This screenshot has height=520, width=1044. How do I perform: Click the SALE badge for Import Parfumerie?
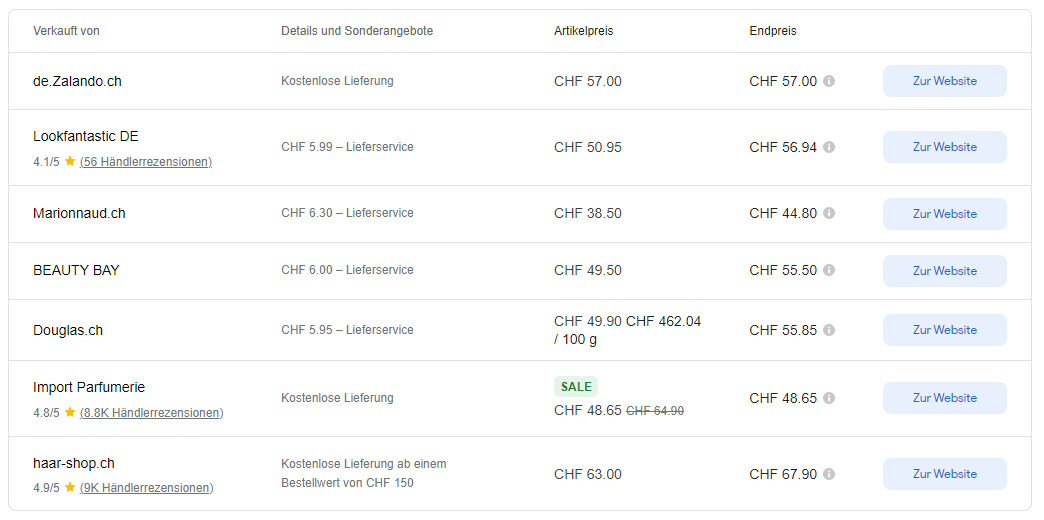point(576,387)
